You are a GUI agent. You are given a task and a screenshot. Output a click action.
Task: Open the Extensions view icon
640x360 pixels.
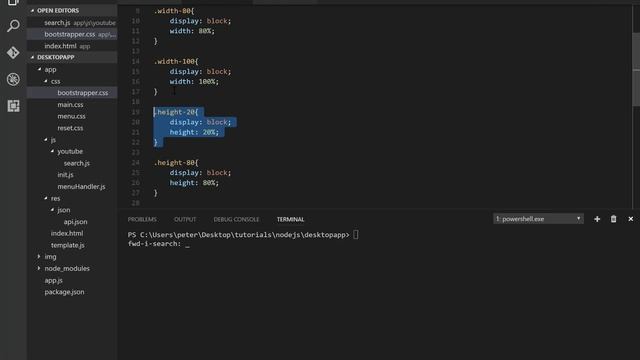13,106
